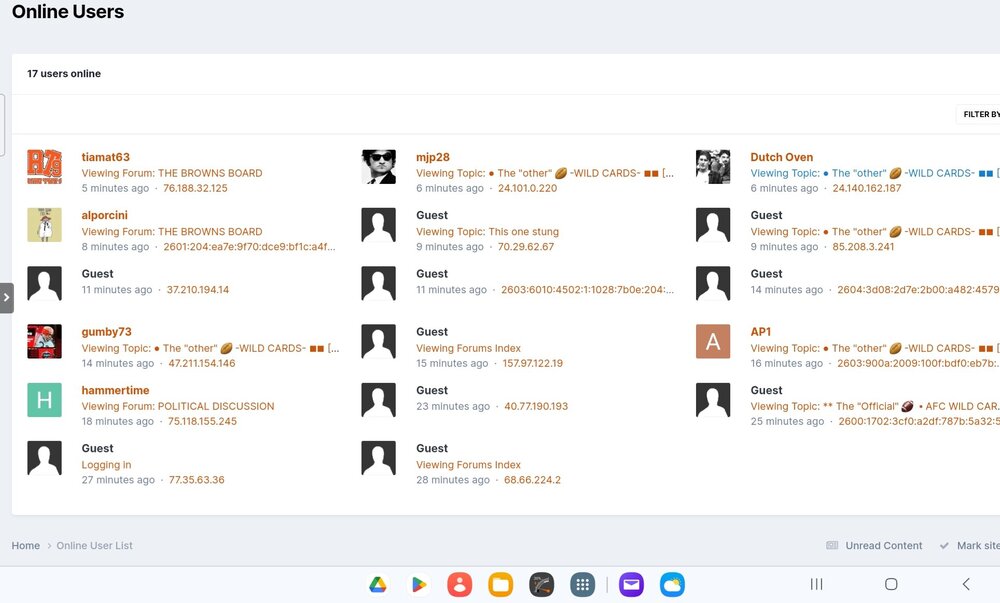
Task: Open the app drawer grid icon
Action: click(x=582, y=584)
